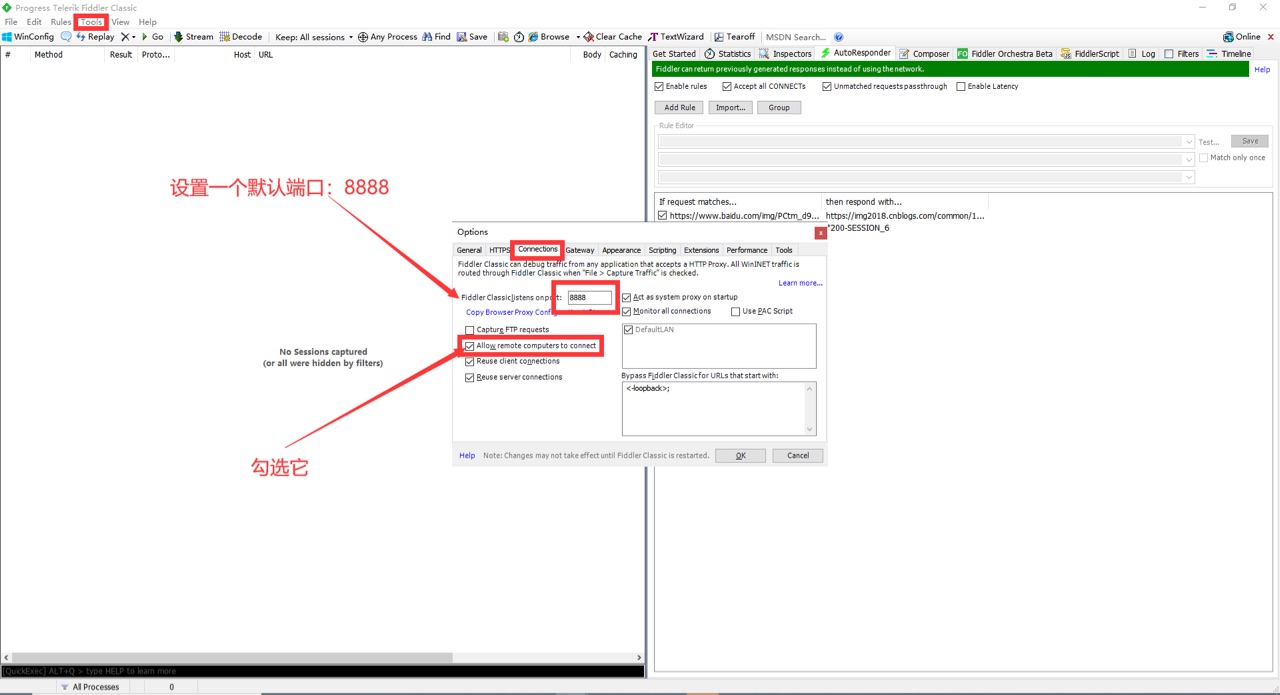This screenshot has width=1280, height=695.
Task: Click the Go resume toolbar button
Action: pyautogui.click(x=153, y=37)
